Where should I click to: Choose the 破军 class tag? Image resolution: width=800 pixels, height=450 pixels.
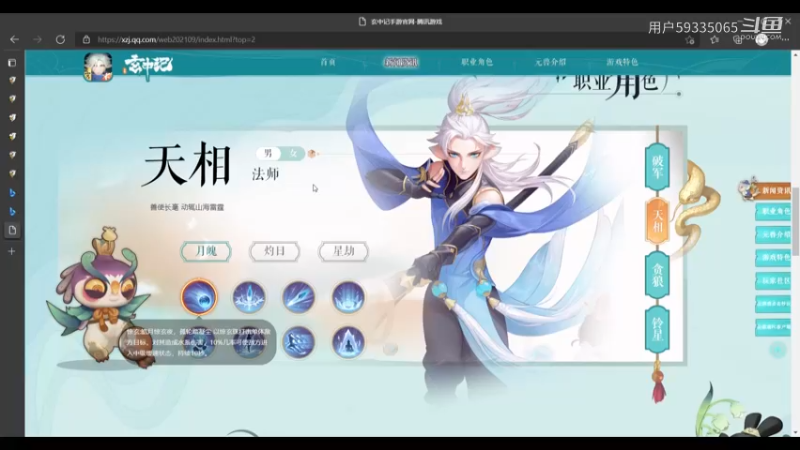[x=657, y=167]
